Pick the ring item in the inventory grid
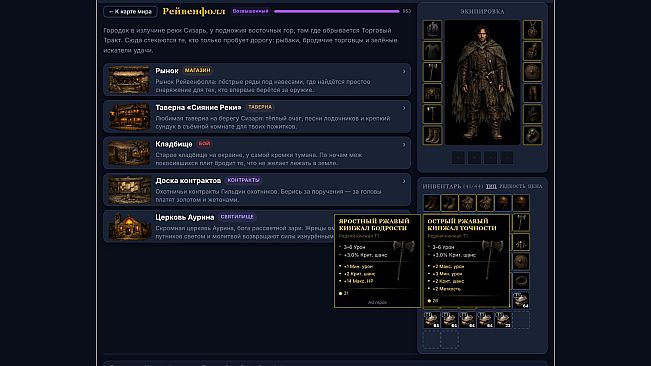This screenshot has width=651, height=366. pyautogui.click(x=521, y=281)
